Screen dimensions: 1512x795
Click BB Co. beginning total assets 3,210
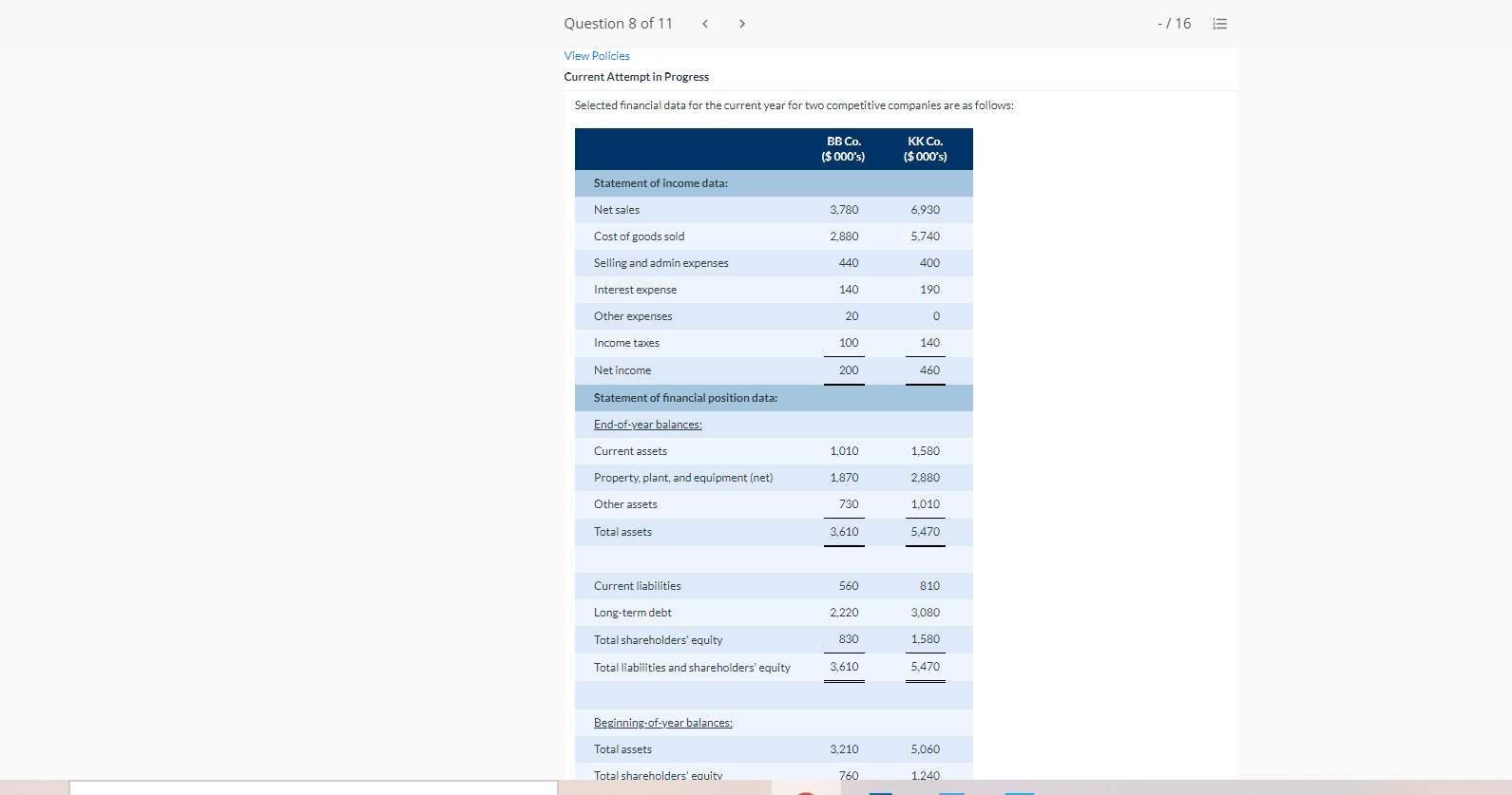pyautogui.click(x=844, y=749)
